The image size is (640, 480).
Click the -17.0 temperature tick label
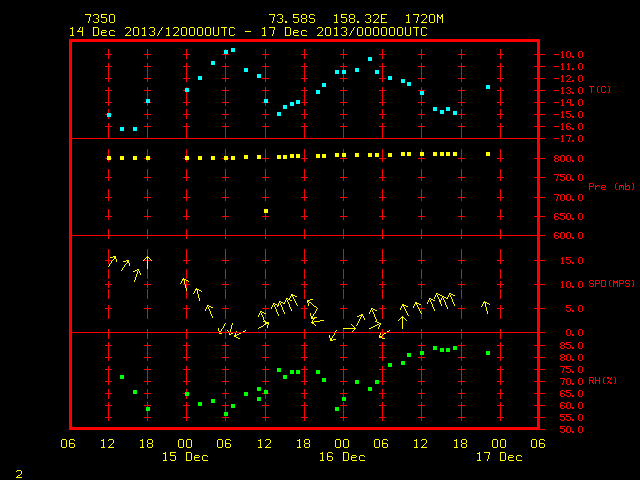[568, 139]
